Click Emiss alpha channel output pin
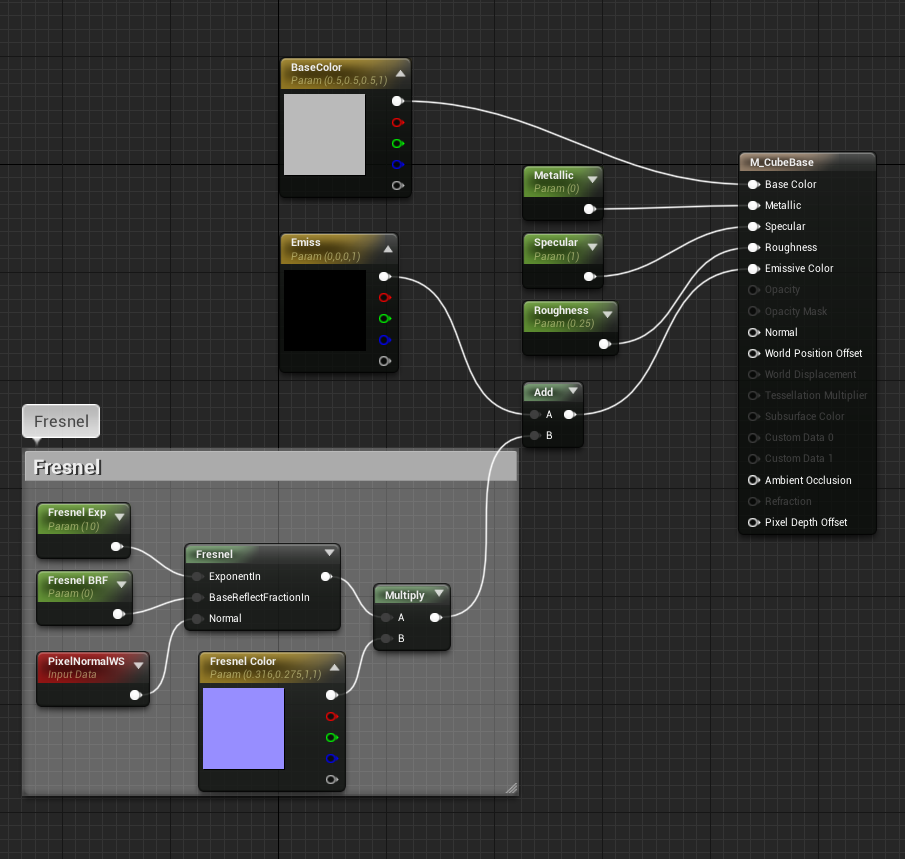The image size is (905, 859). point(385,361)
